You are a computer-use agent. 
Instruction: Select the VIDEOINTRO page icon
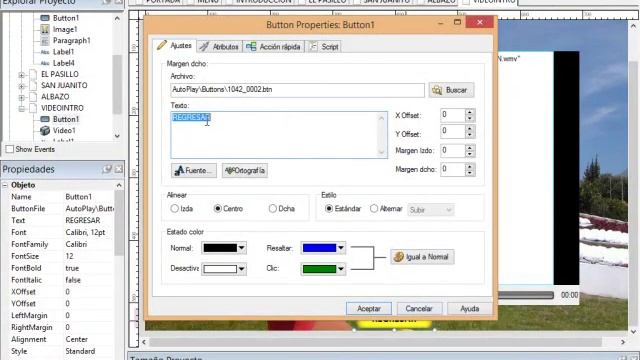tap(33, 108)
